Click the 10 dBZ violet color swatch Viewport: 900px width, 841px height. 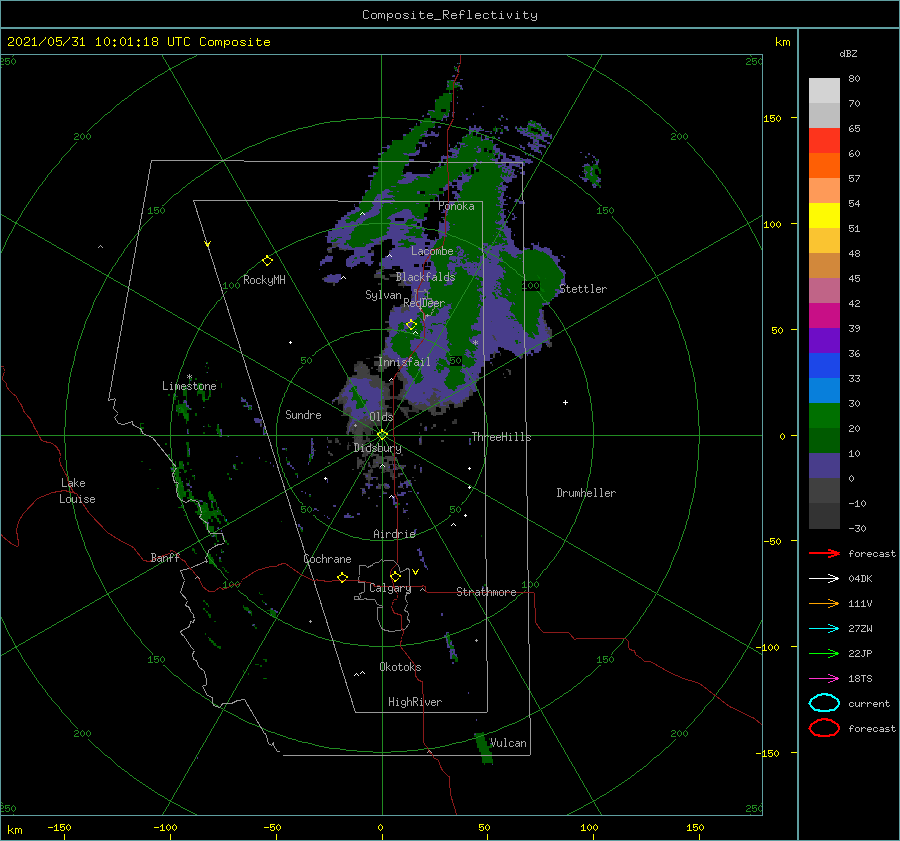pyautogui.click(x=824, y=466)
